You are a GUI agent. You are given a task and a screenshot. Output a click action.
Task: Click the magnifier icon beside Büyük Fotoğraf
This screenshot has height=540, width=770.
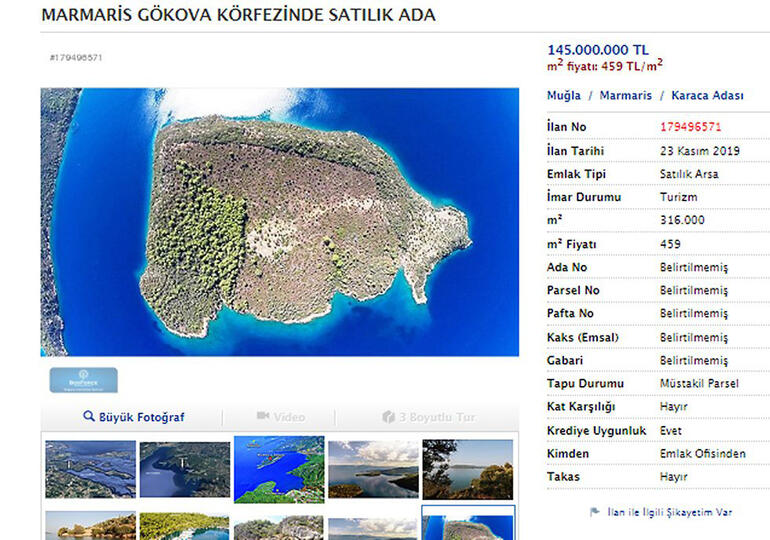coord(88,416)
